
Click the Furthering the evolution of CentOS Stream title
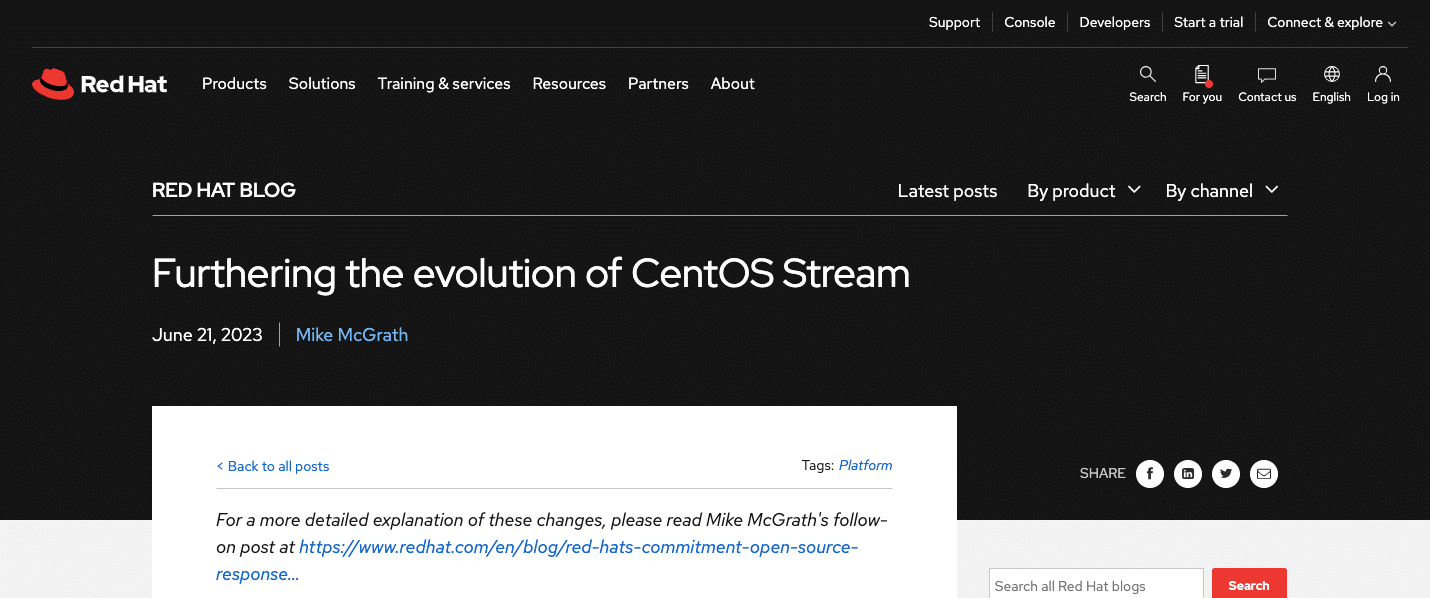pyautogui.click(x=531, y=273)
